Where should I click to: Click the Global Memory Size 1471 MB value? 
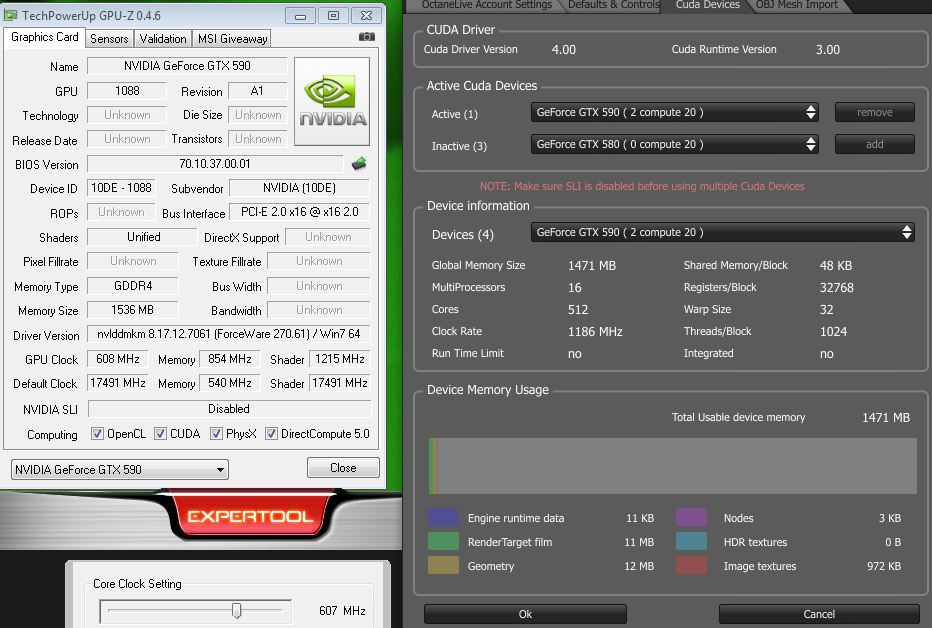tap(592, 266)
